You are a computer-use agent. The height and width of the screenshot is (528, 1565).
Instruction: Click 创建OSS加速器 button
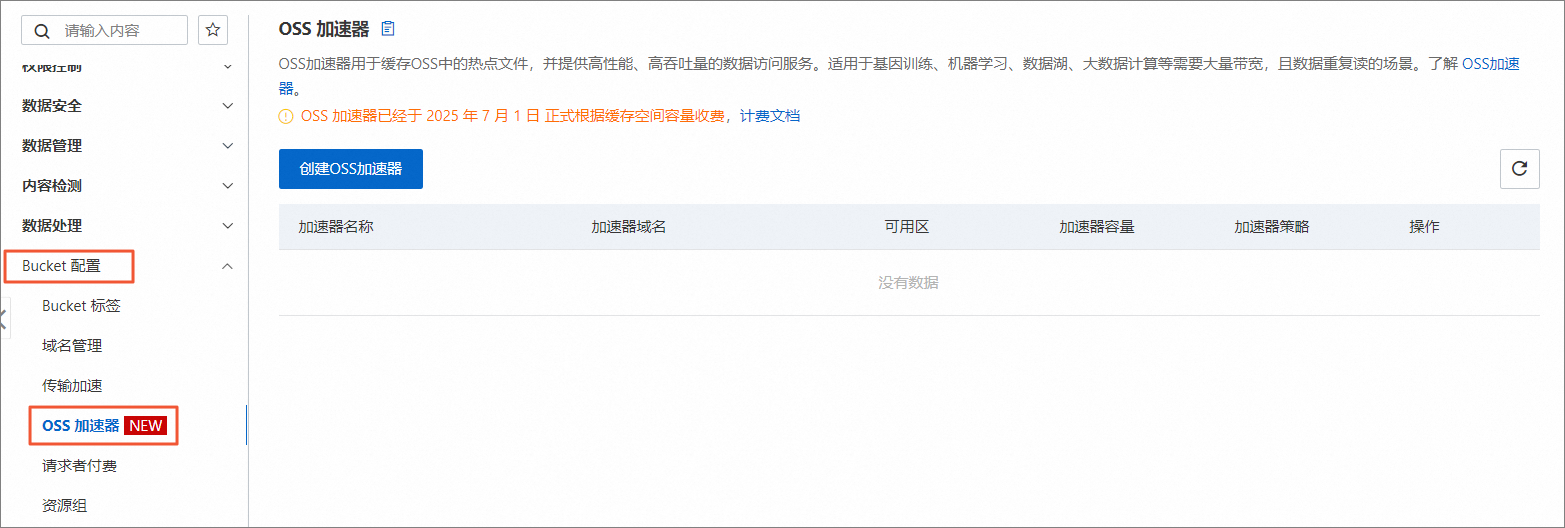pyautogui.click(x=351, y=169)
